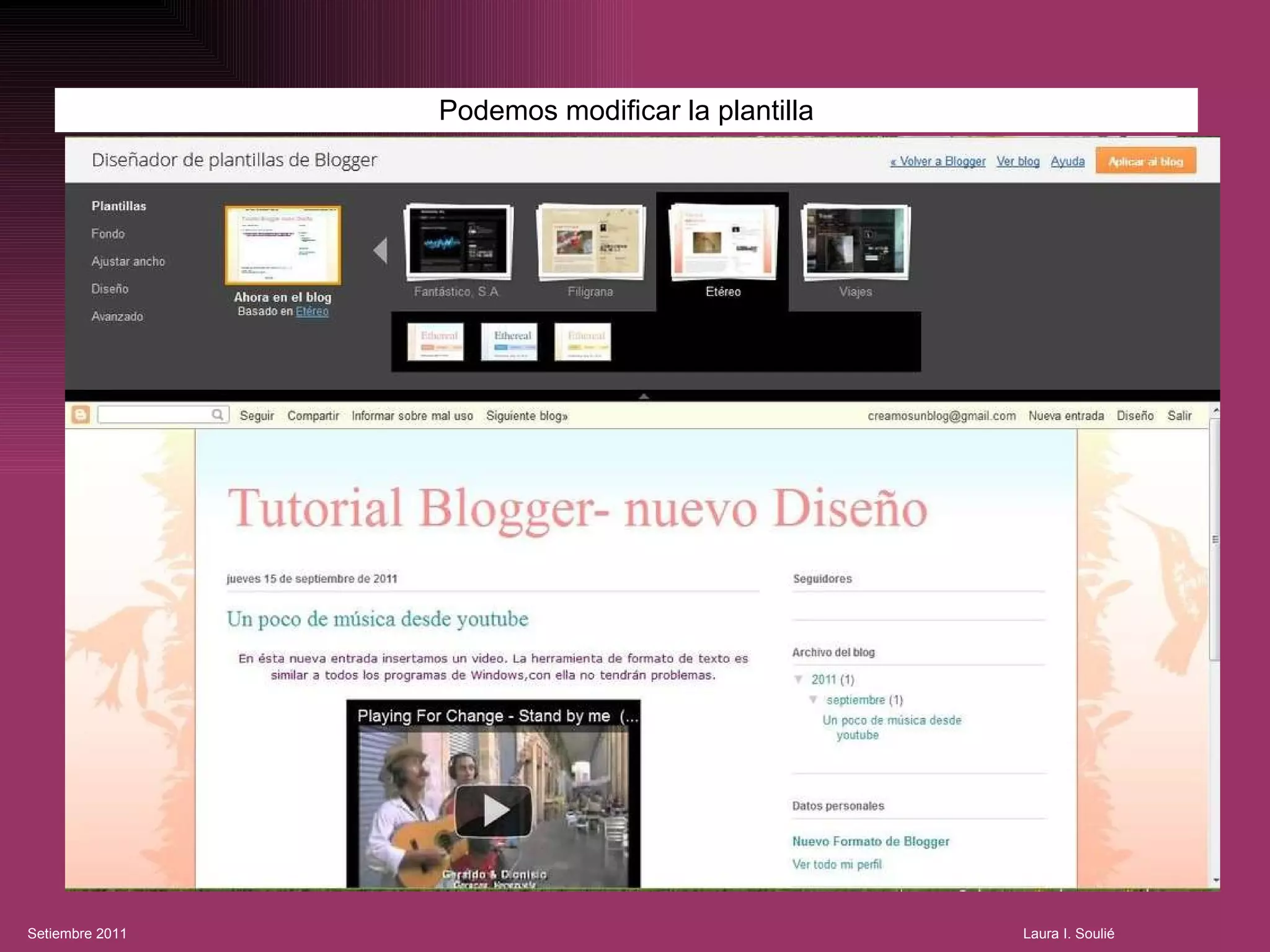Click the search magnifier icon in navbar
The image size is (1270, 952).
pyautogui.click(x=218, y=415)
